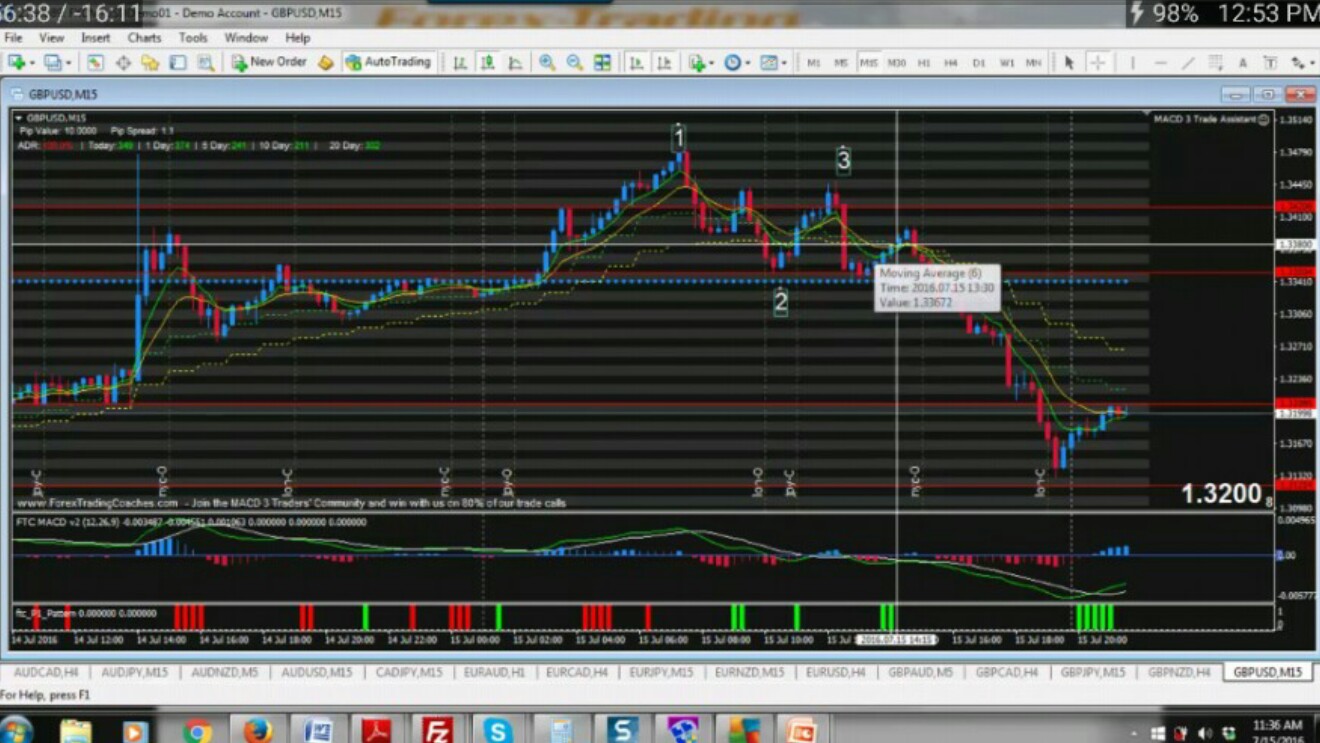Switch to the AUDCAD,H4 chart tab
This screenshot has height=743, width=1320.
click(x=46, y=673)
